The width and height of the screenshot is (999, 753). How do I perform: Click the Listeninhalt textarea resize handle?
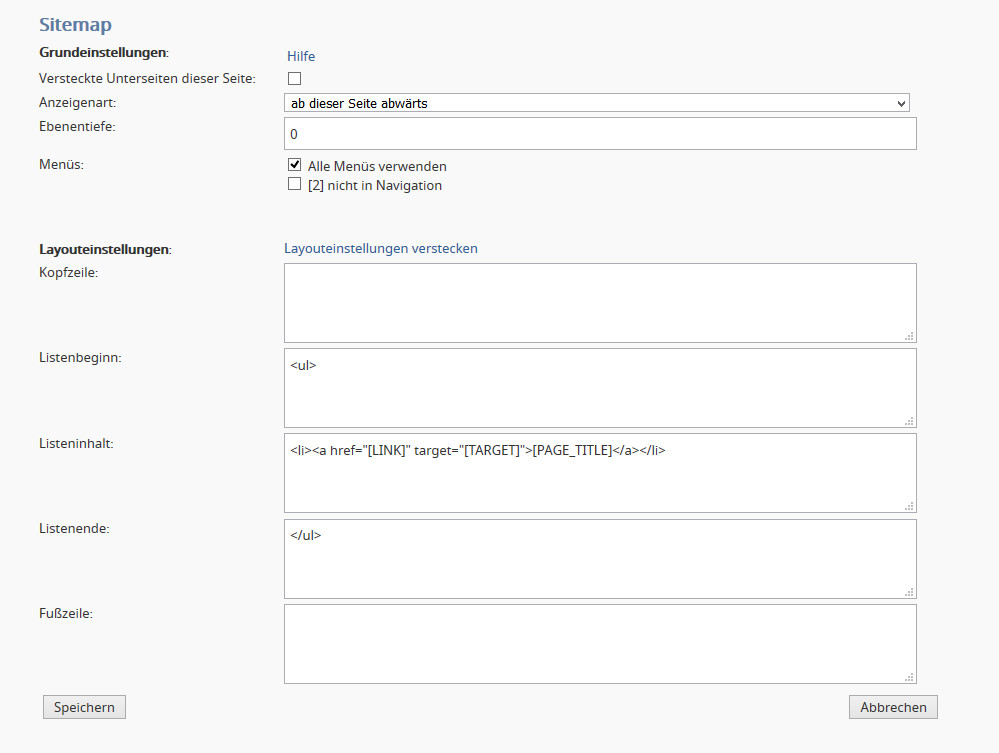pos(909,507)
